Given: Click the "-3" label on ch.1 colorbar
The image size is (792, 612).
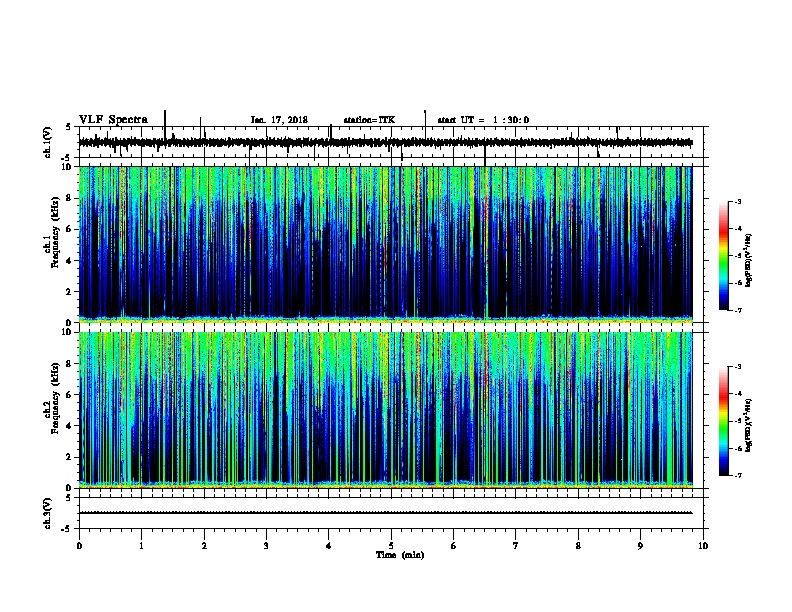Looking at the screenshot, I should 738,201.
